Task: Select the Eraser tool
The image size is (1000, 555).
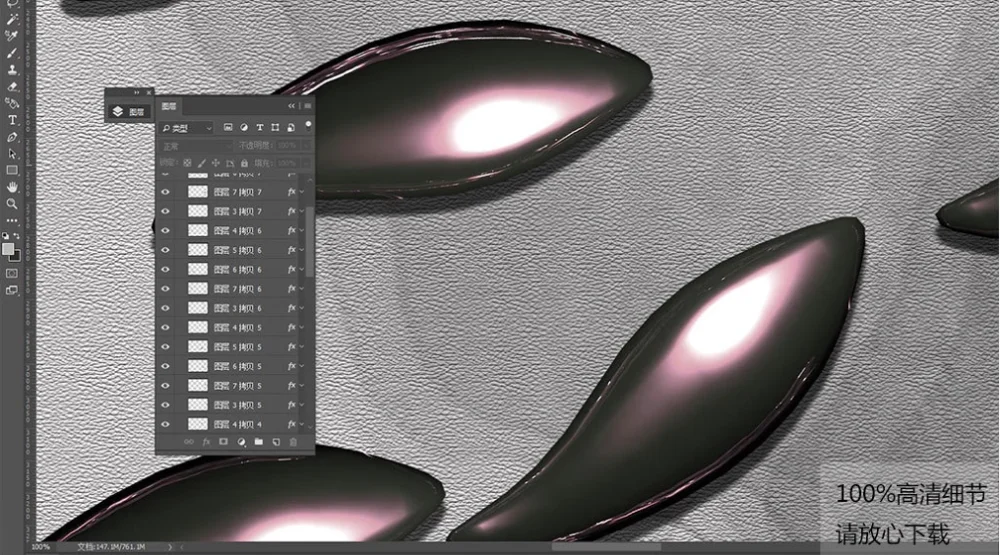Action: coord(12,86)
